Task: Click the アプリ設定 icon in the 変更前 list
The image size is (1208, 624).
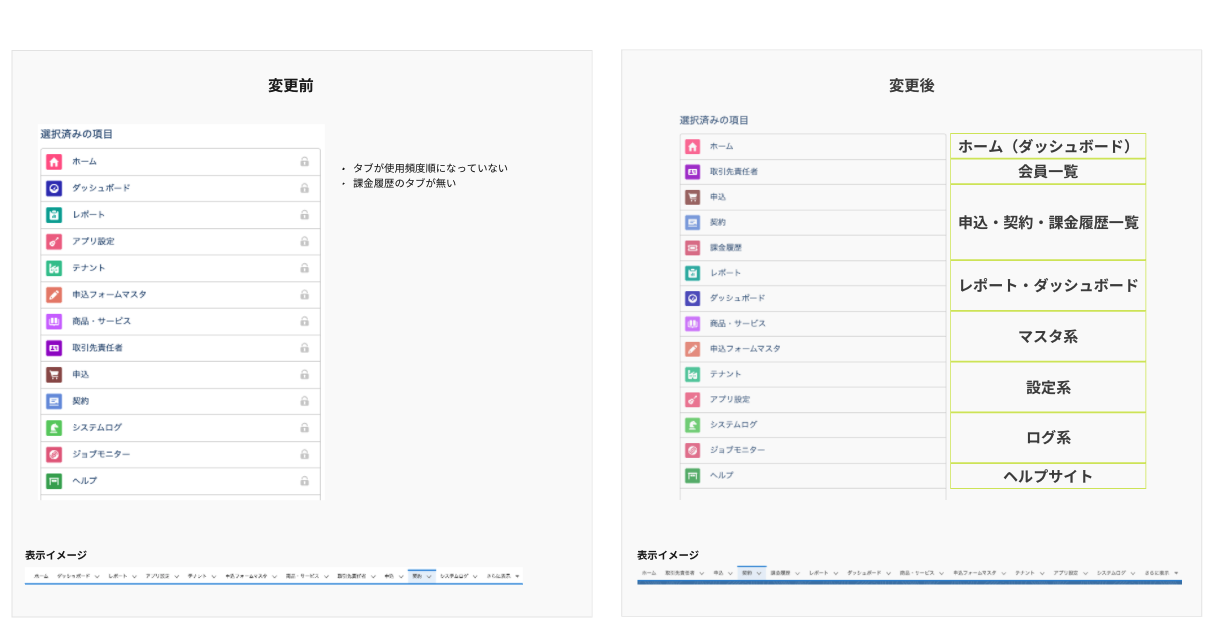Action: [54, 241]
